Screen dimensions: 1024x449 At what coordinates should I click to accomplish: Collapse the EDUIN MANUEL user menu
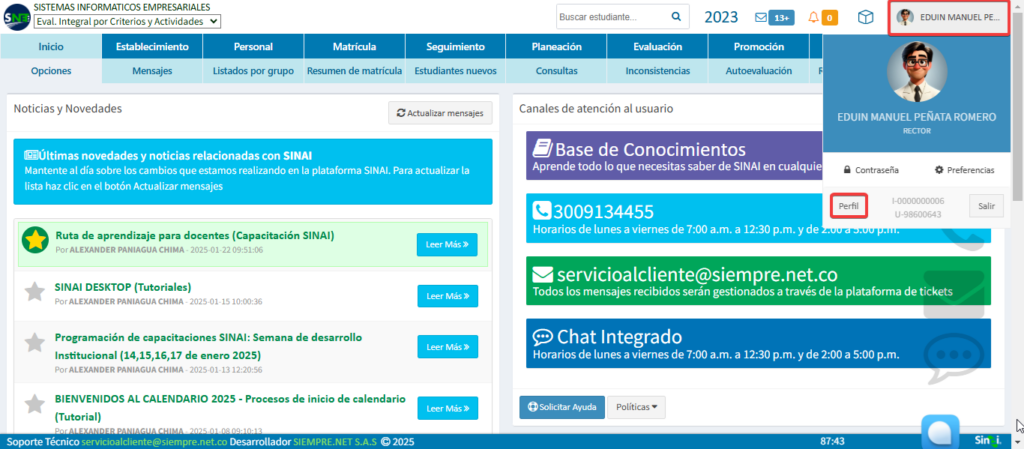(947, 17)
